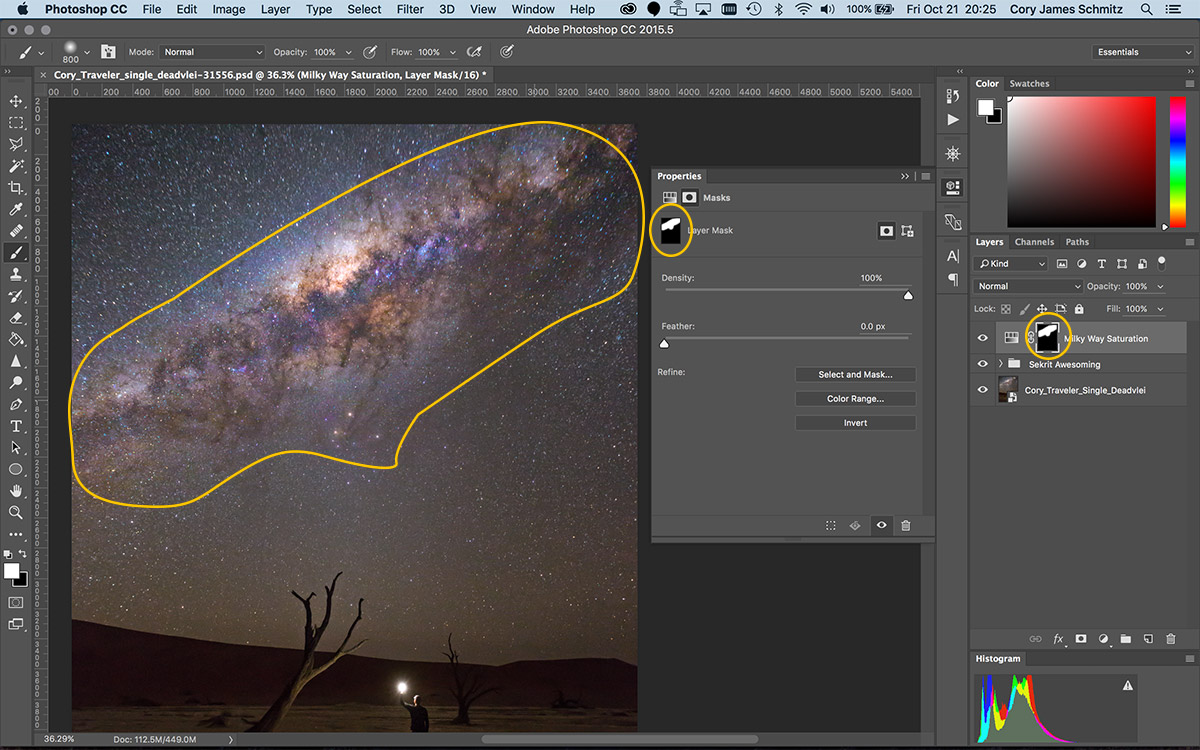Adjust the Density slider handle
The width and height of the screenshot is (1200, 750).
click(908, 295)
